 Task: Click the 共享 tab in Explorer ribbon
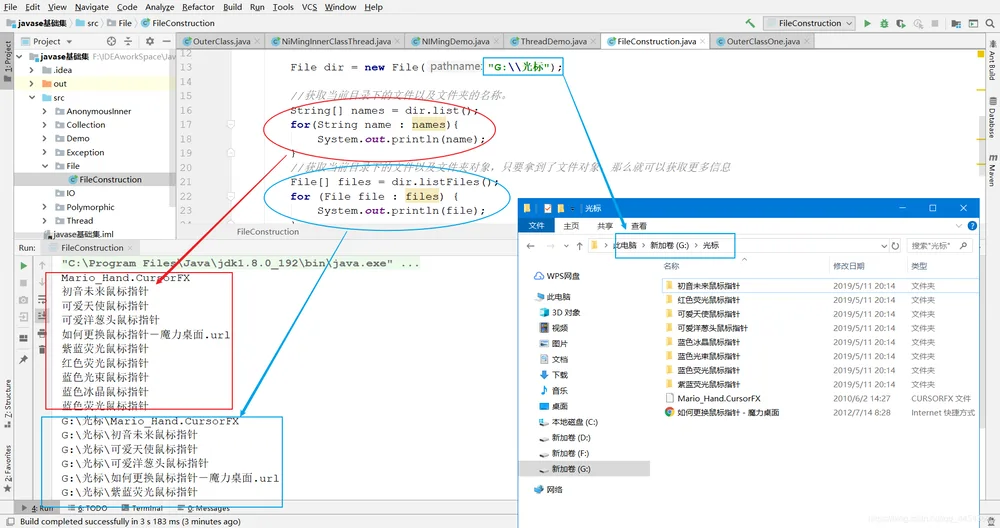pyautogui.click(x=605, y=226)
